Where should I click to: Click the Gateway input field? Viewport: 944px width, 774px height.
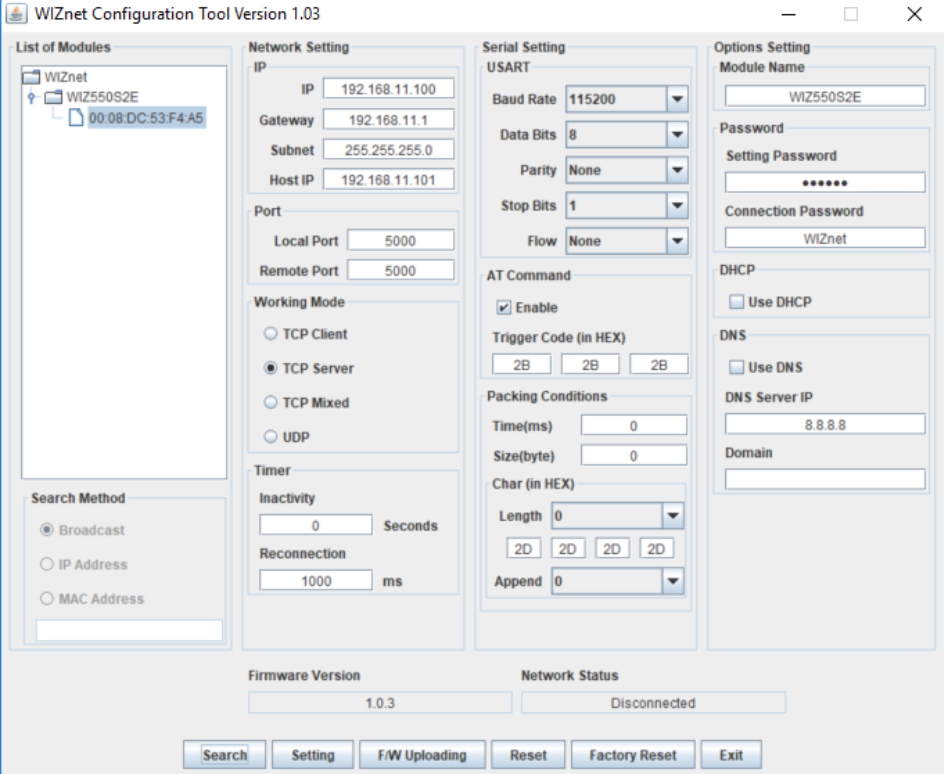tap(388, 120)
